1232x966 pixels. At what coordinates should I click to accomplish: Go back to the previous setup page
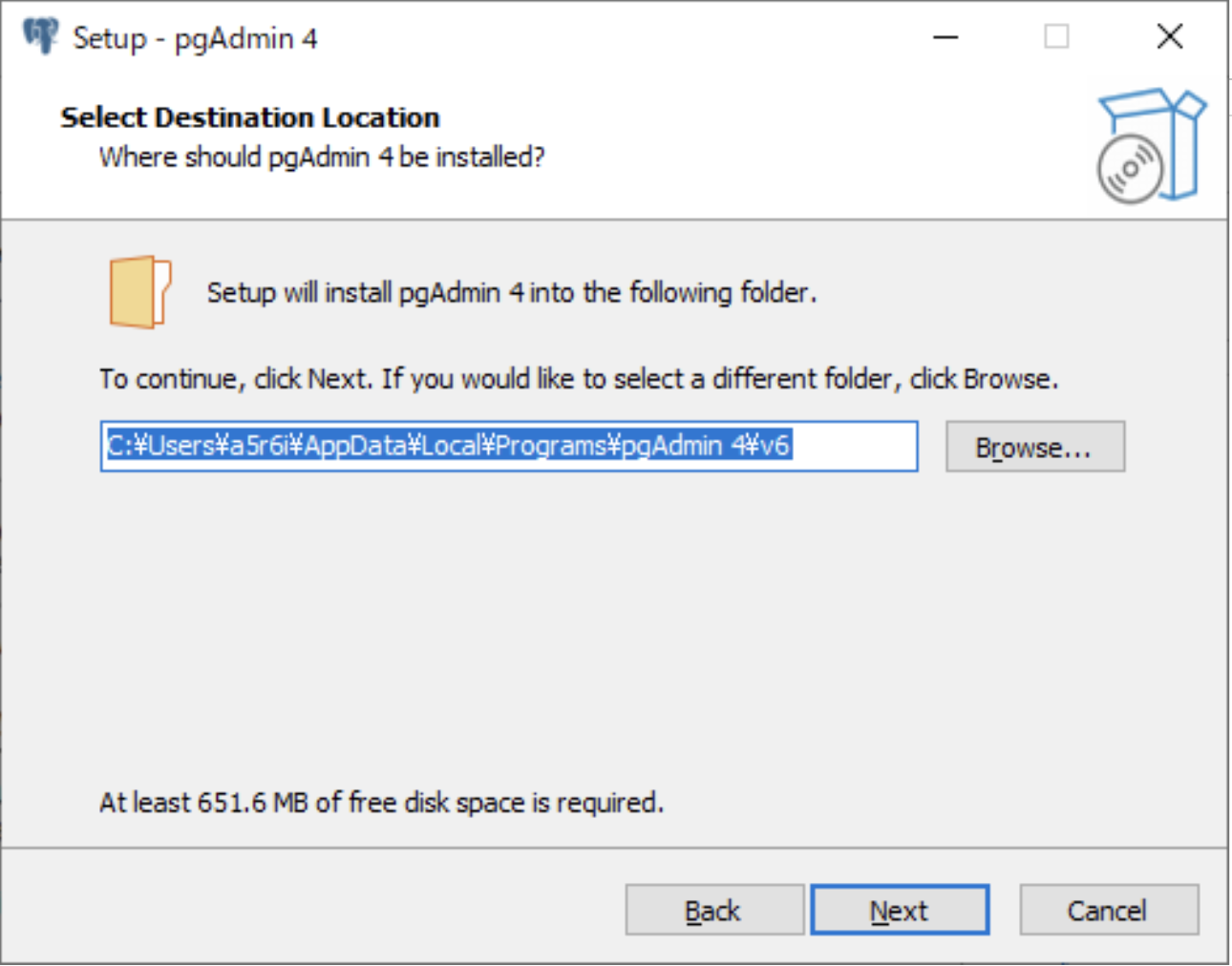pyautogui.click(x=714, y=910)
